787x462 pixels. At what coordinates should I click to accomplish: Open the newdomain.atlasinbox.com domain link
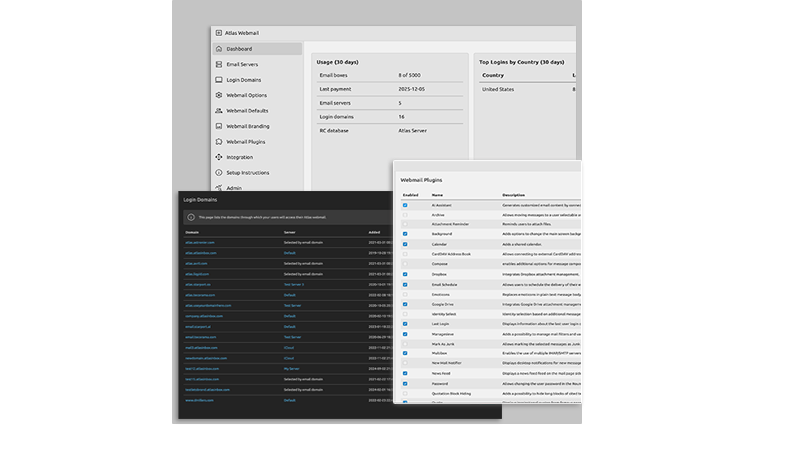point(206,358)
